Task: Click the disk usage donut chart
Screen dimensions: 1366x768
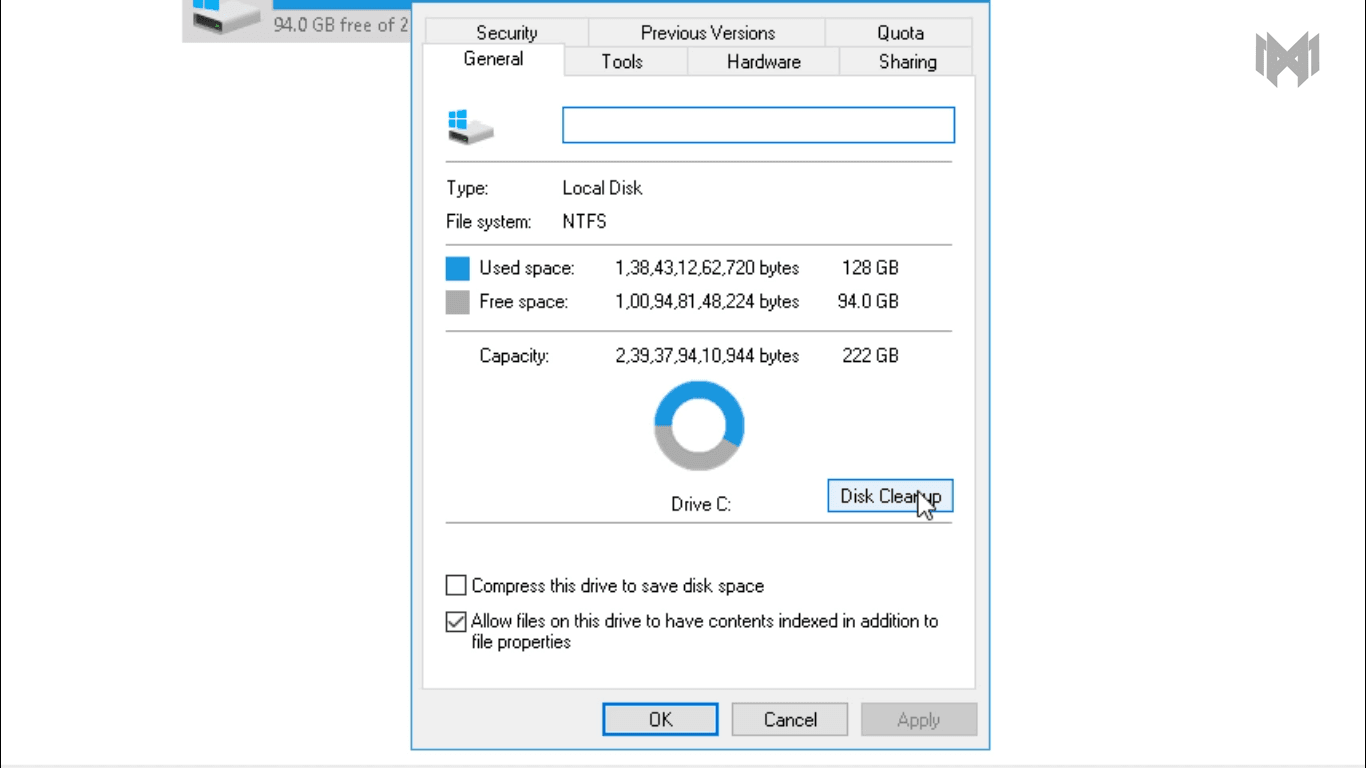Action: (x=699, y=427)
